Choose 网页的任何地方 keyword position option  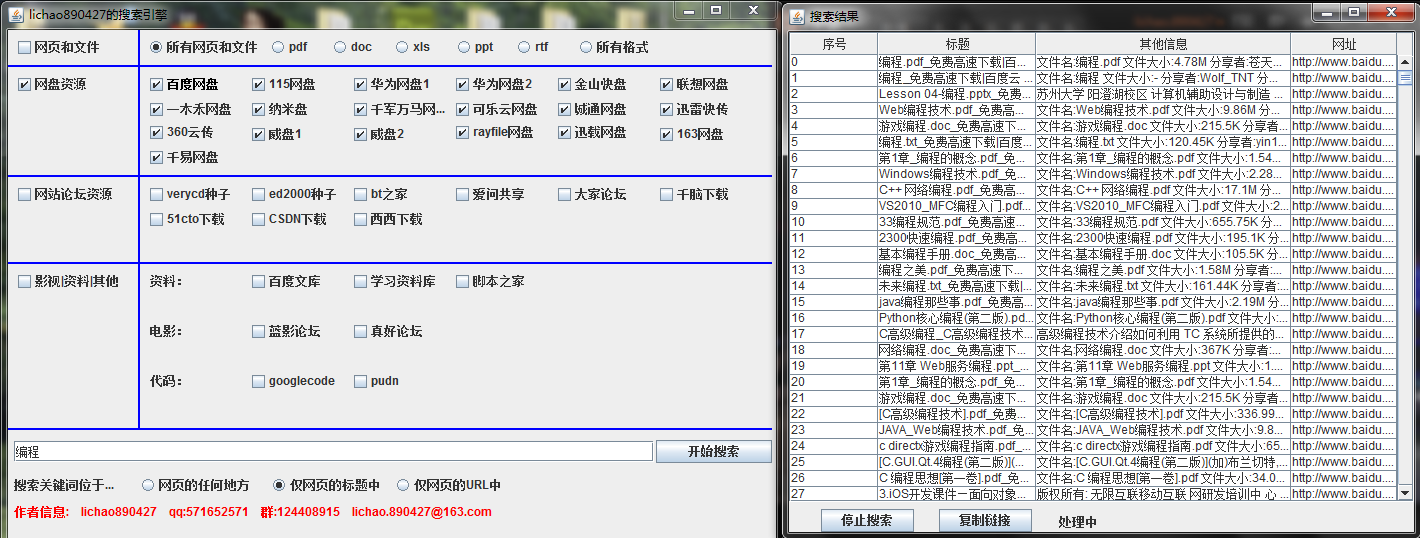tap(148, 485)
